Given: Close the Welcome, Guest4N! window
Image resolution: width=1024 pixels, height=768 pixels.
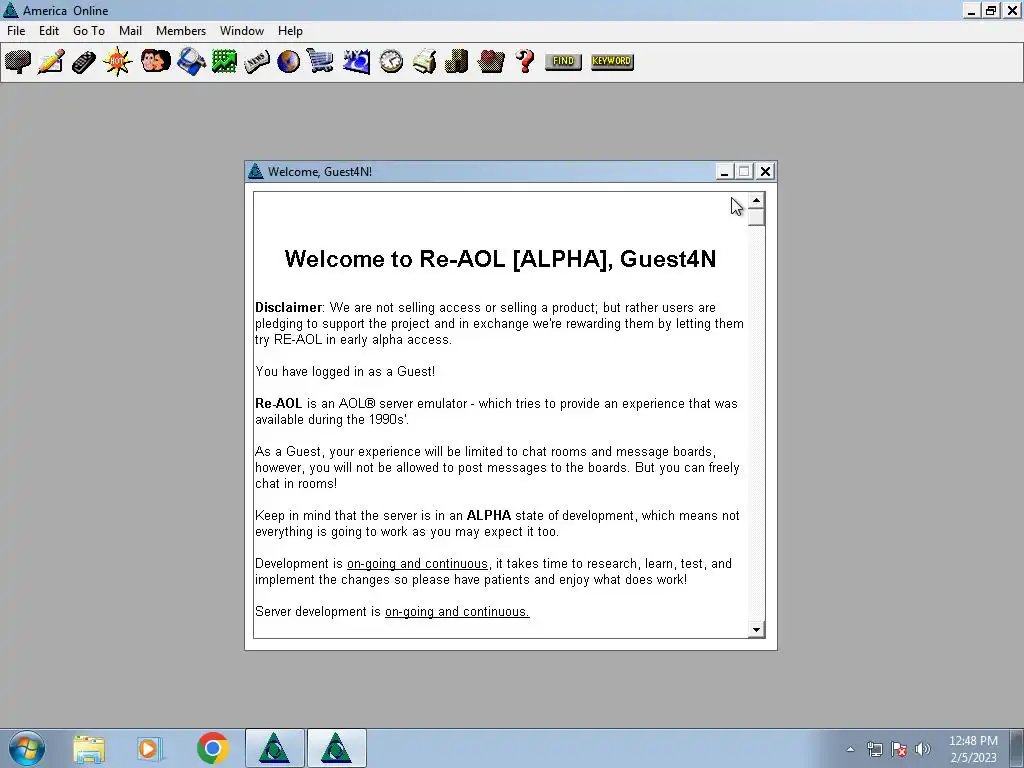Looking at the screenshot, I should [765, 172].
